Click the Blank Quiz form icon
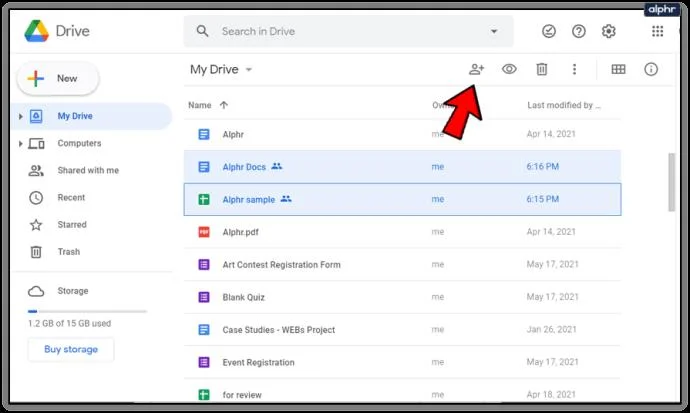 click(204, 297)
